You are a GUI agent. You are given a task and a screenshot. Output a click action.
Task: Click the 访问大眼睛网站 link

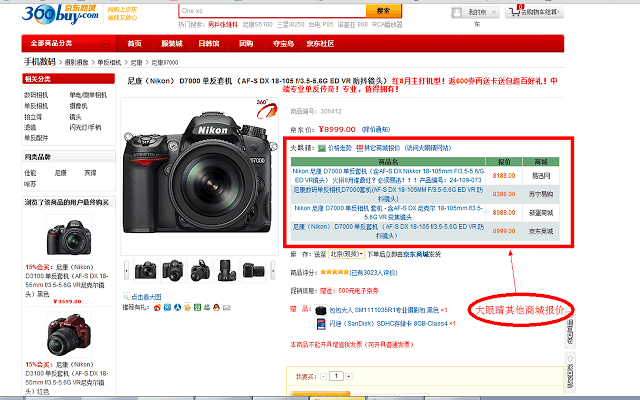(x=428, y=148)
